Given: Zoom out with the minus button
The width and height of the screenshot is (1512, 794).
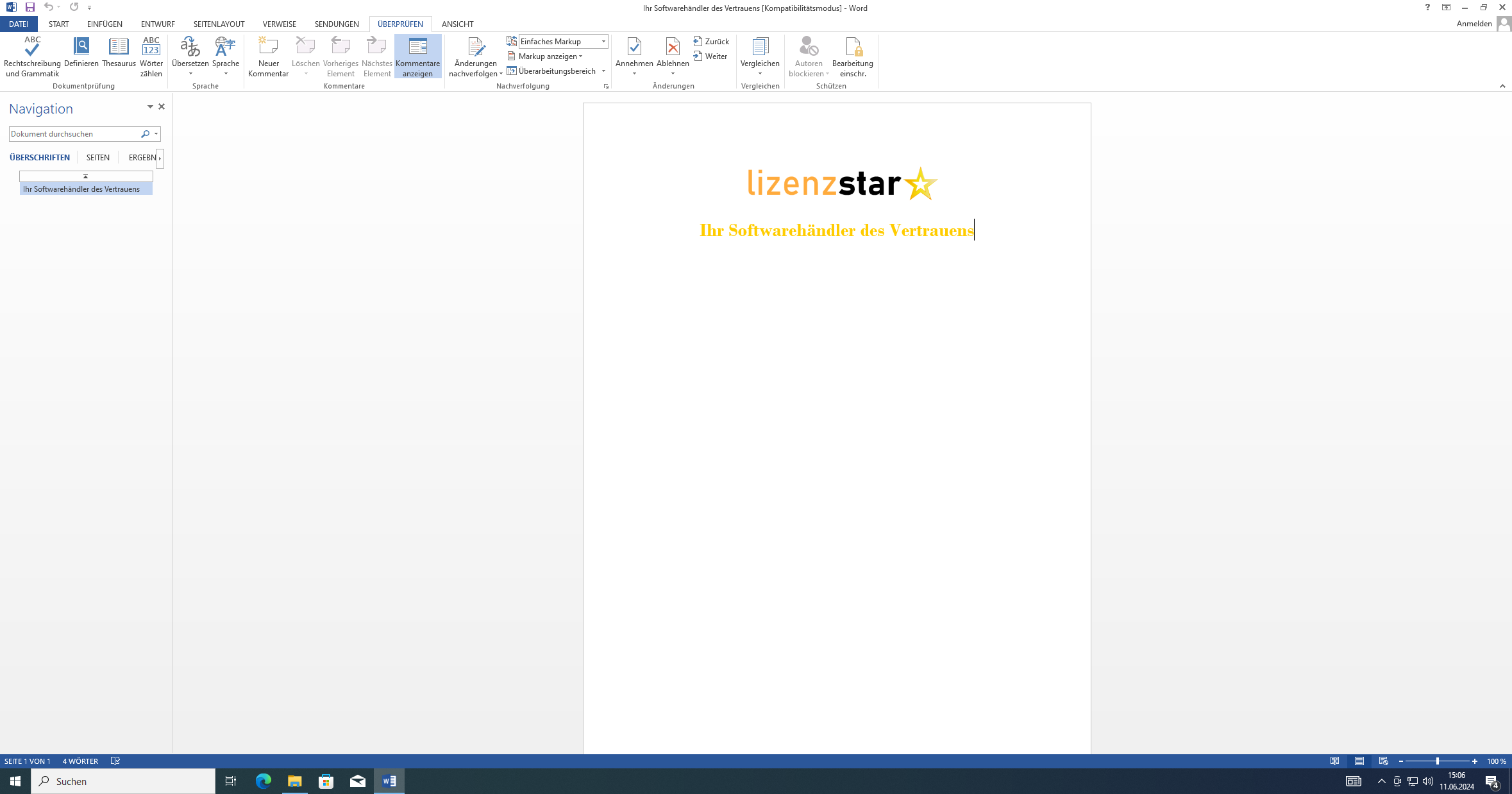Looking at the screenshot, I should [x=1400, y=761].
